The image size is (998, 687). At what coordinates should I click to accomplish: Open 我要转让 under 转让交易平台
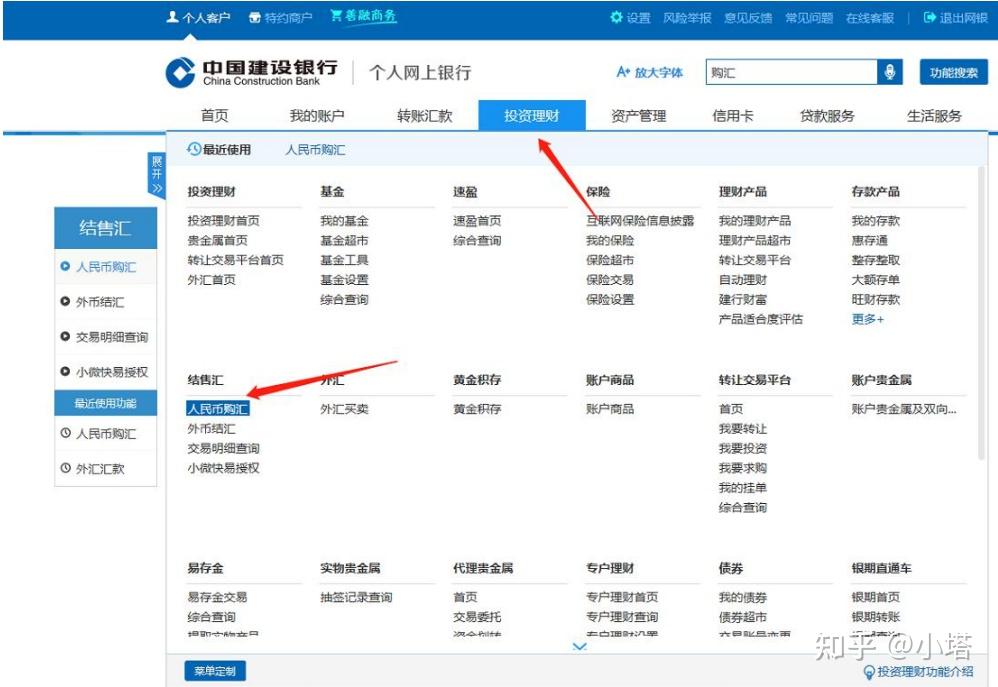(743, 428)
